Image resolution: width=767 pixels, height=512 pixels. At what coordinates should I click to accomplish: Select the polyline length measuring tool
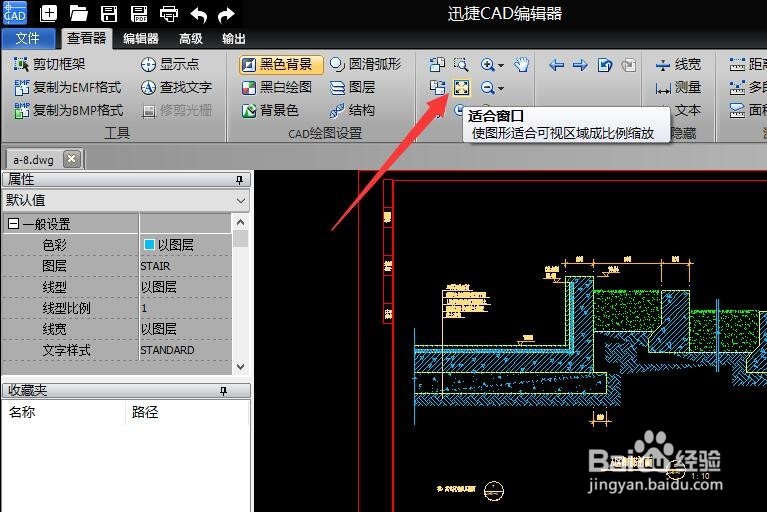click(x=747, y=88)
